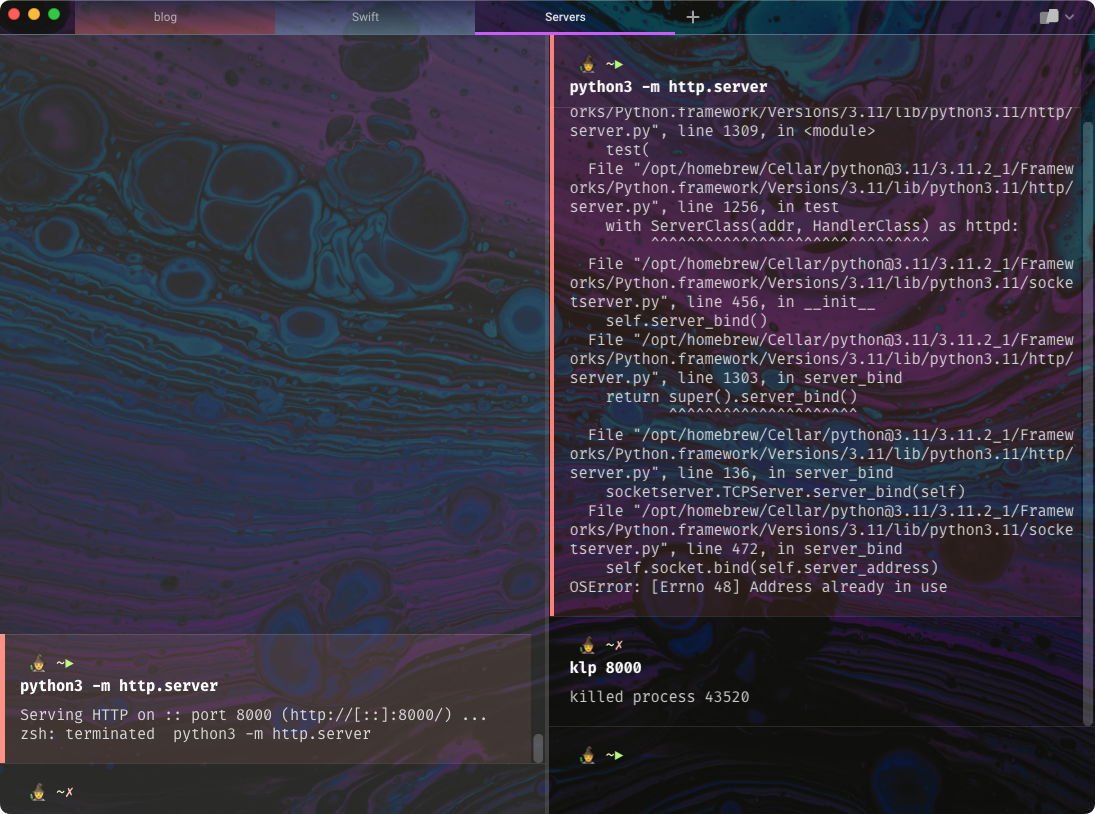Focus the left pane's bottom input prompt
The image size is (1095, 814).
click(x=280, y=792)
